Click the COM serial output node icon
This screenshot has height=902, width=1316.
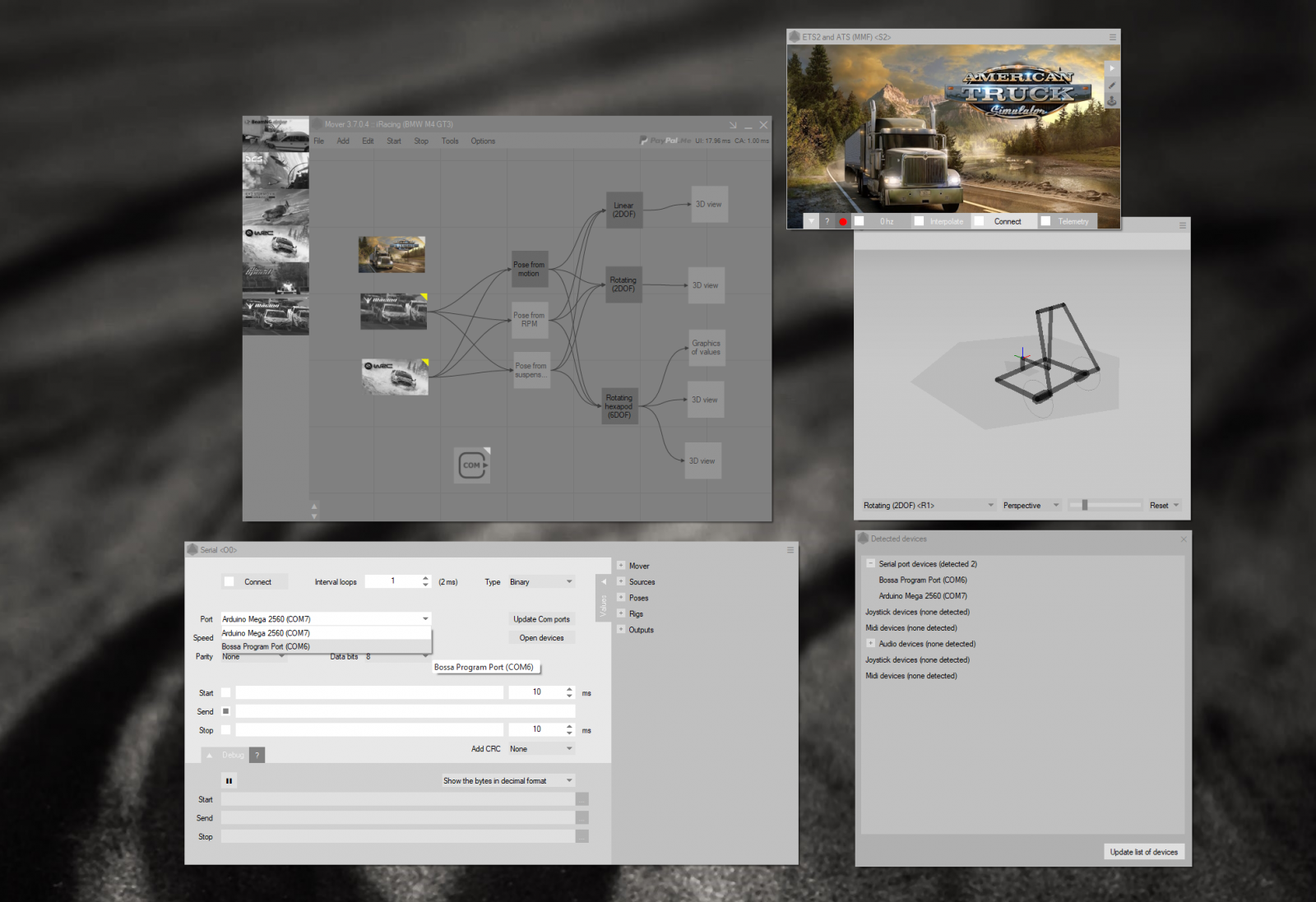(472, 465)
